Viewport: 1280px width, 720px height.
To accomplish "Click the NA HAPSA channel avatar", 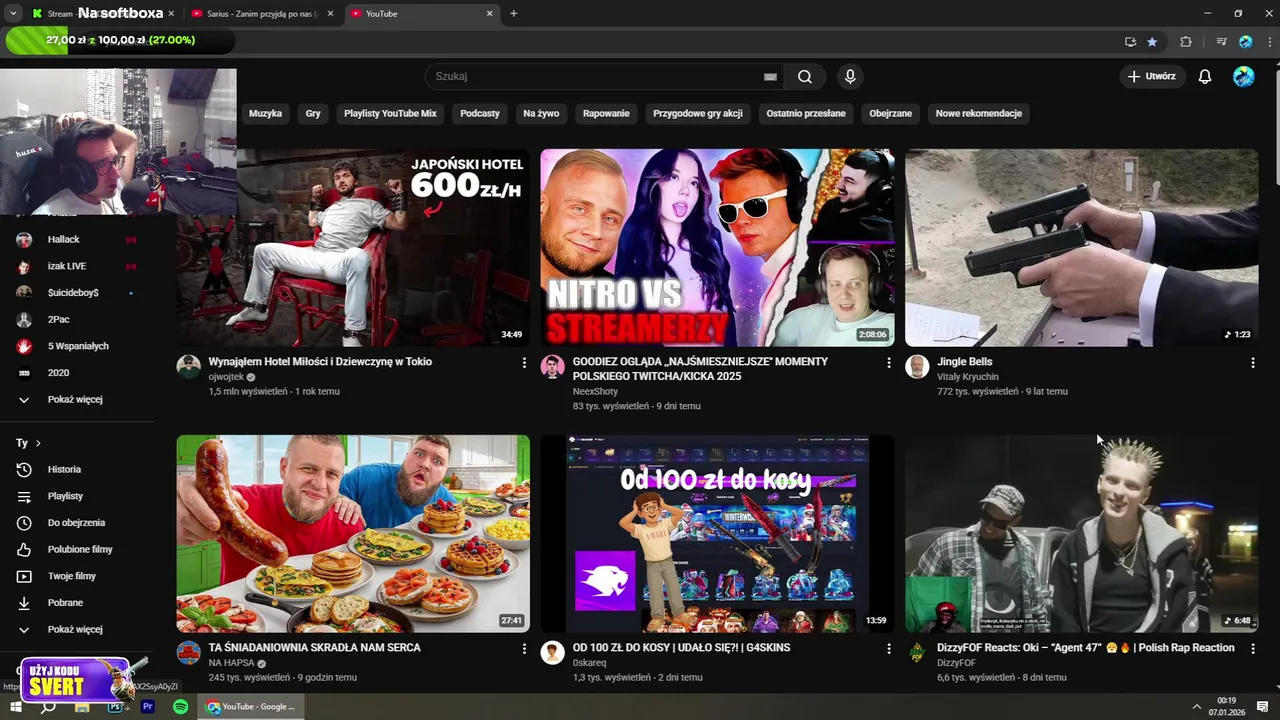I will tap(189, 653).
